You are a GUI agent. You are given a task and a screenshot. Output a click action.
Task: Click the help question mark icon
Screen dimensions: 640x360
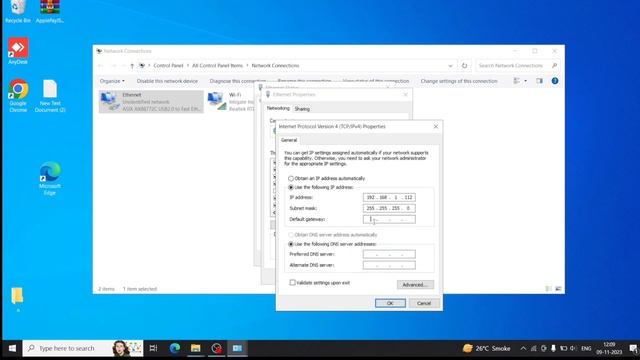click(555, 81)
